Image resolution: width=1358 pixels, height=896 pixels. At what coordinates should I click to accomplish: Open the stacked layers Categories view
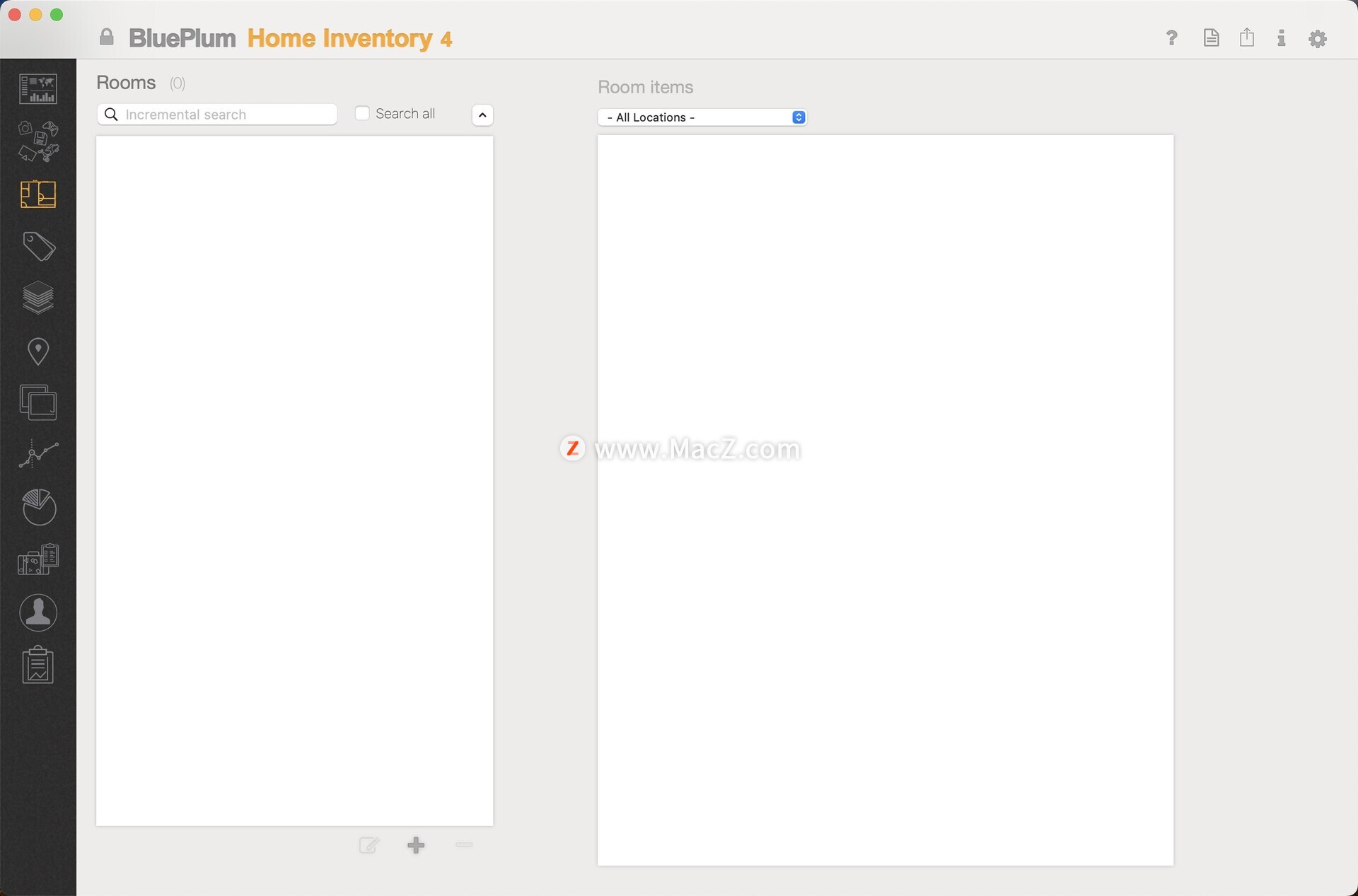(x=38, y=298)
